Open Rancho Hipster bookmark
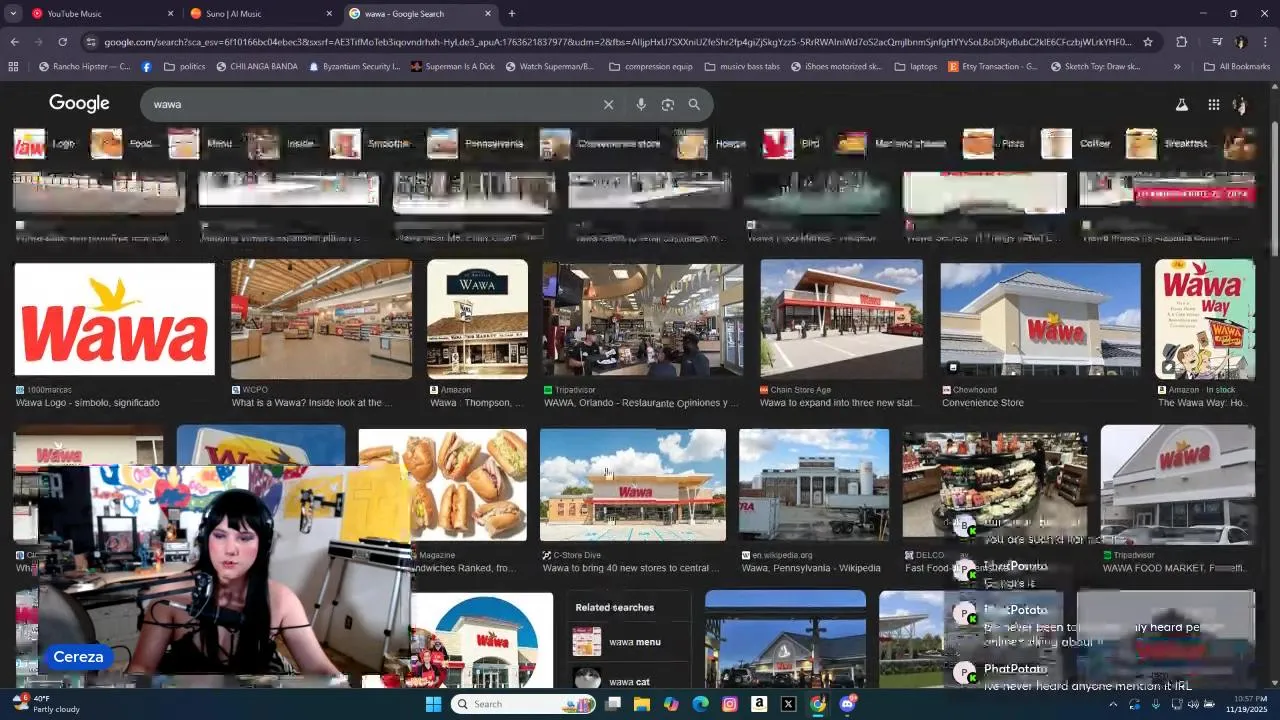This screenshot has height=720, width=1280. pos(84,67)
